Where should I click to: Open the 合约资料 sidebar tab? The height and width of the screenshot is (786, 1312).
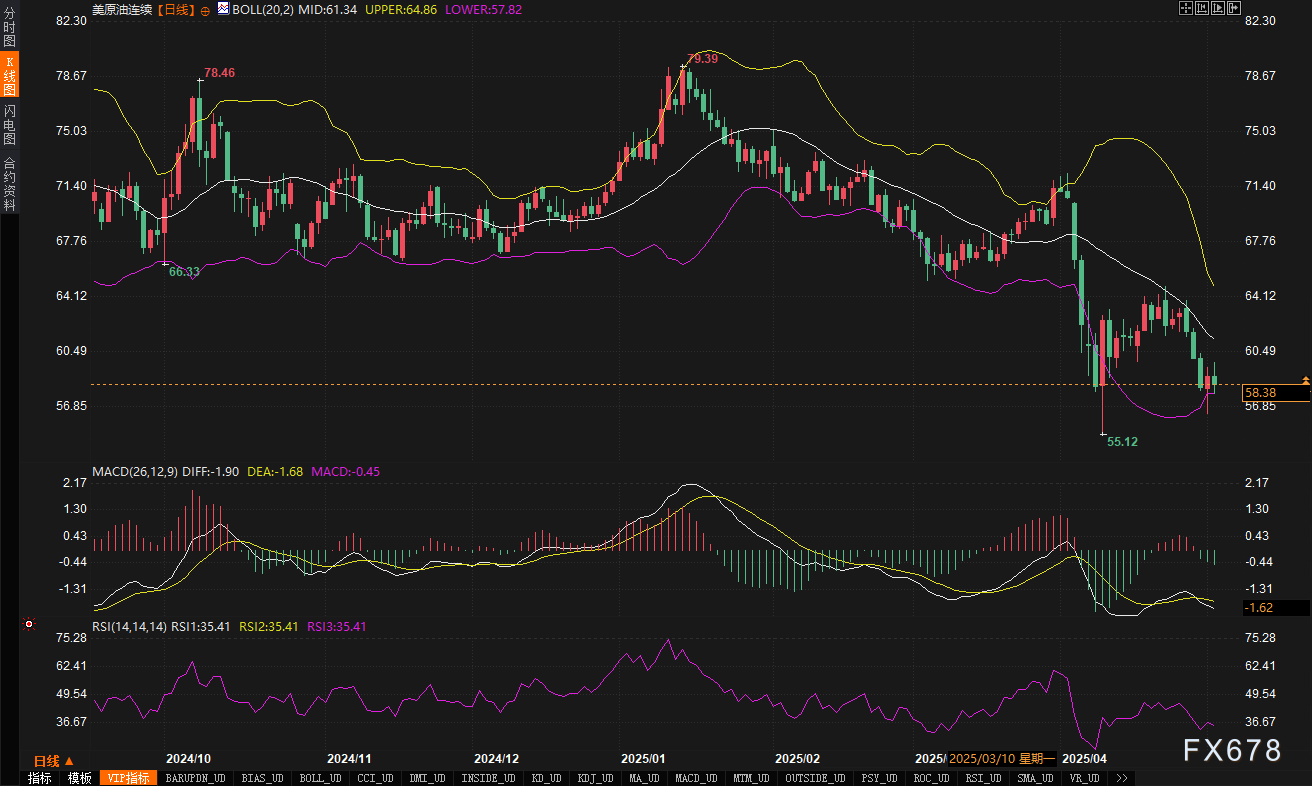pyautogui.click(x=9, y=183)
